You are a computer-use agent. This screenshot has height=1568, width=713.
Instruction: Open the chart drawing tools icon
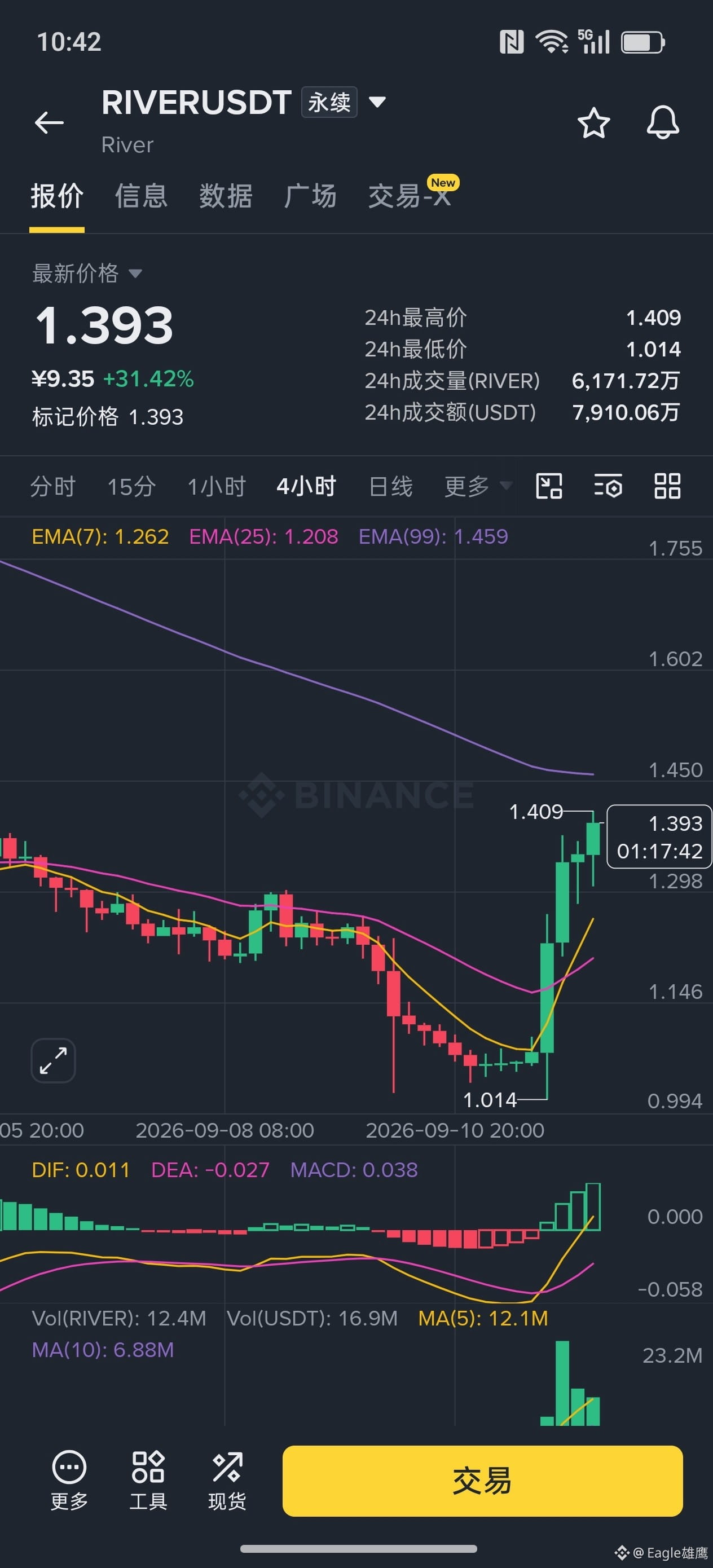point(549,486)
